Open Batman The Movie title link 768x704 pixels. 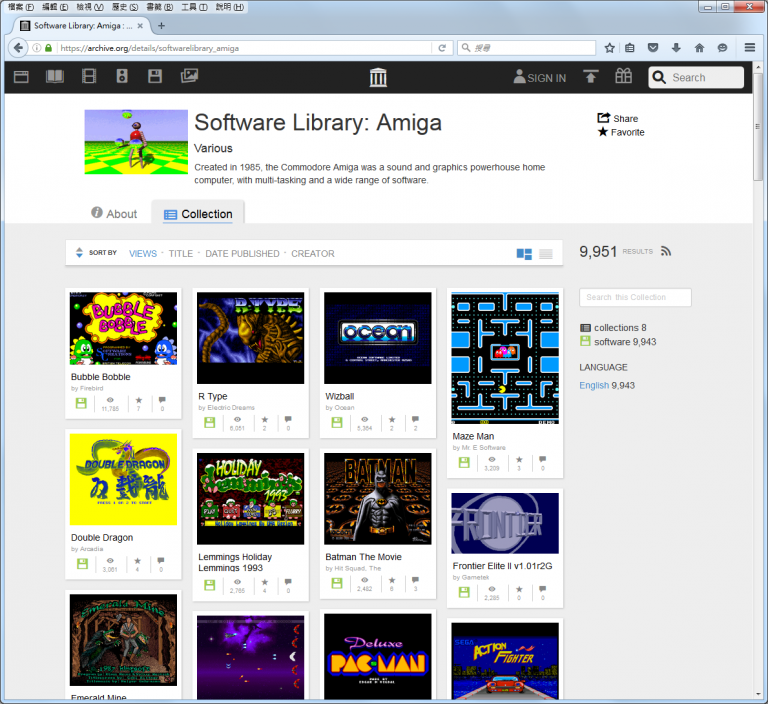[363, 557]
